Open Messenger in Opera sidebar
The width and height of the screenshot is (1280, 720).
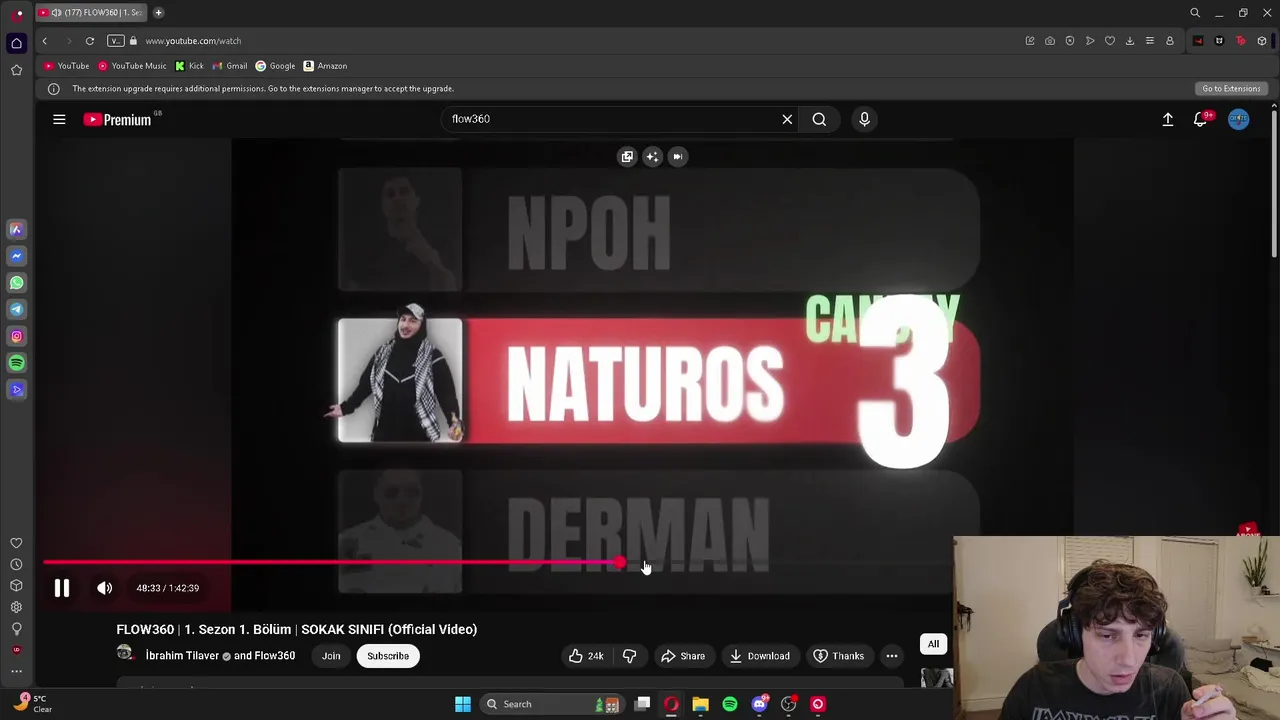pos(16,256)
